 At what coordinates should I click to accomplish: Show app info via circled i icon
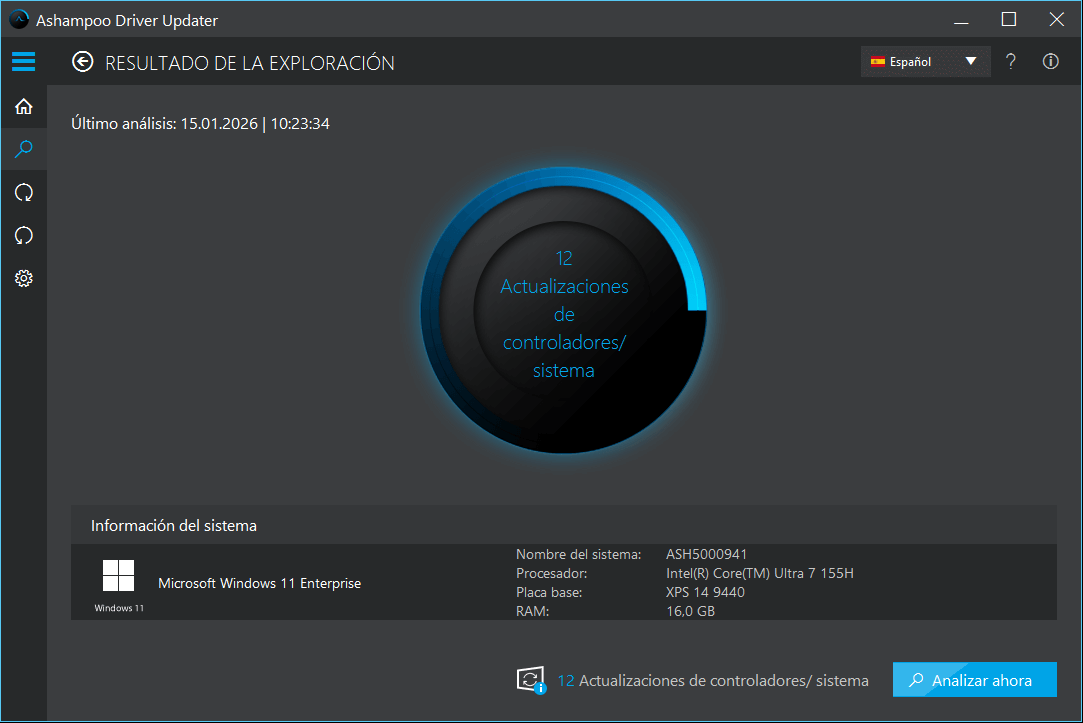click(x=1050, y=62)
